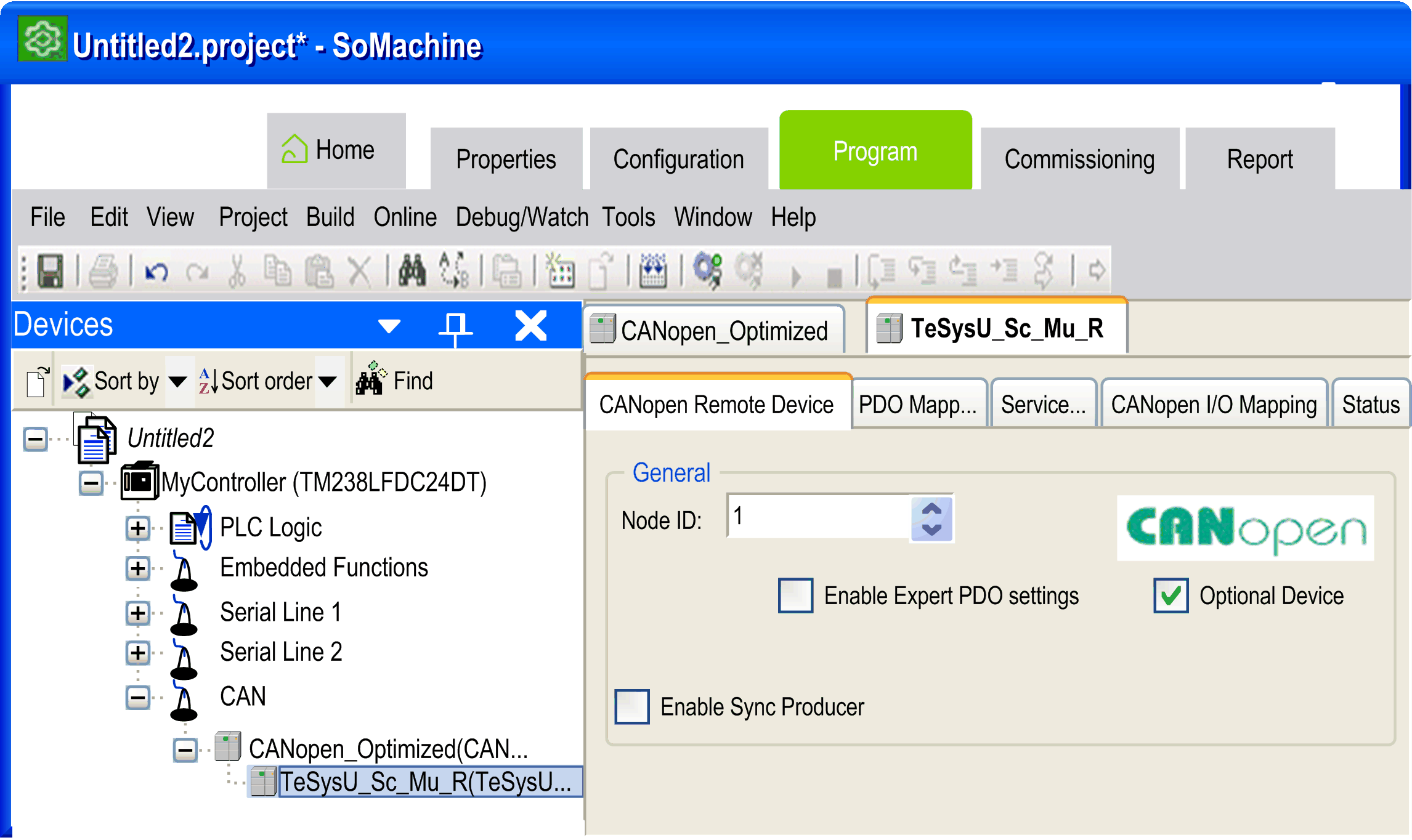
Task: Click the Undo arrow icon
Action: click(156, 271)
